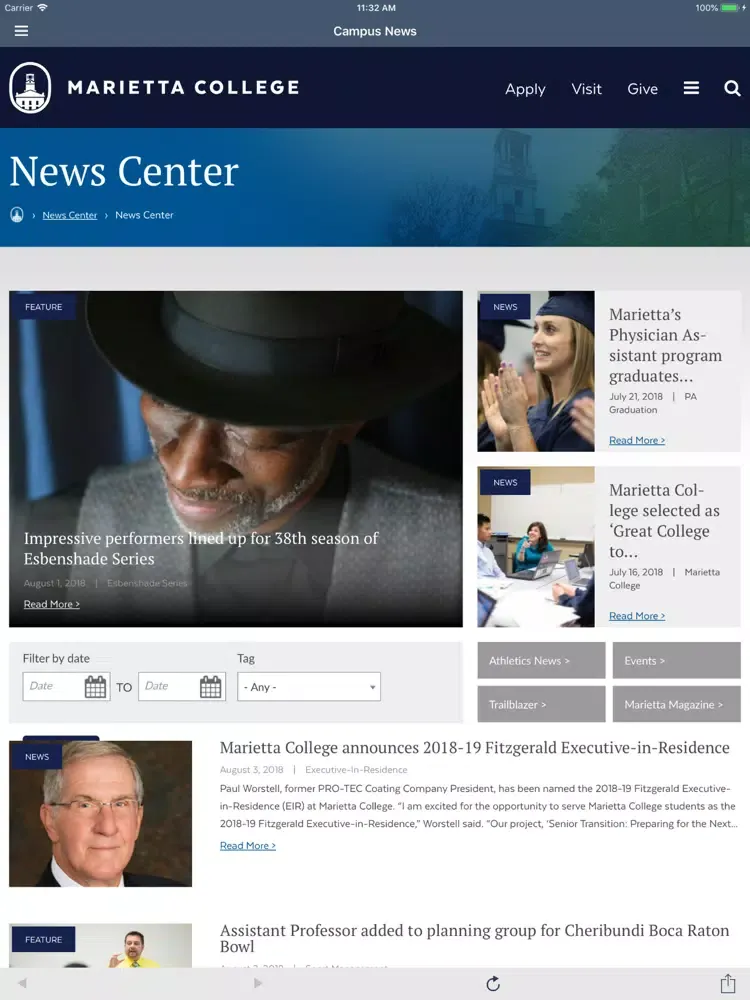This screenshot has width=750, height=1000.
Task: Select the Visit menu item
Action: 586,89
